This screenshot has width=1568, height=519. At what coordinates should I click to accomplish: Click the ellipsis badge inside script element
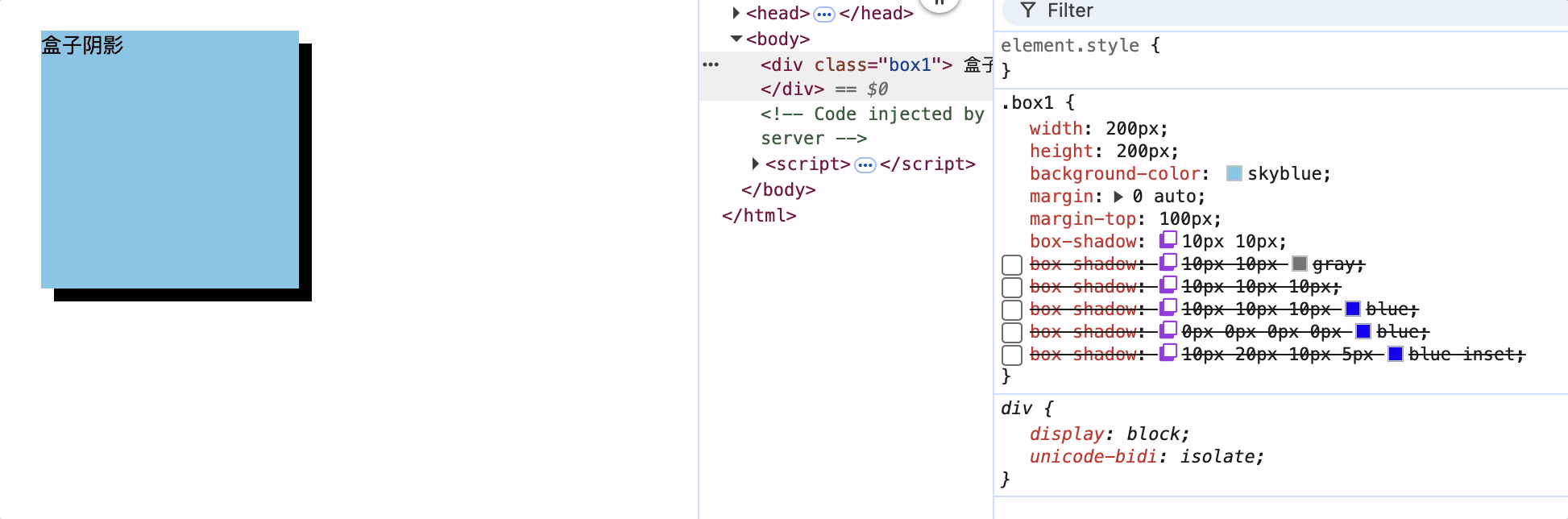click(865, 165)
